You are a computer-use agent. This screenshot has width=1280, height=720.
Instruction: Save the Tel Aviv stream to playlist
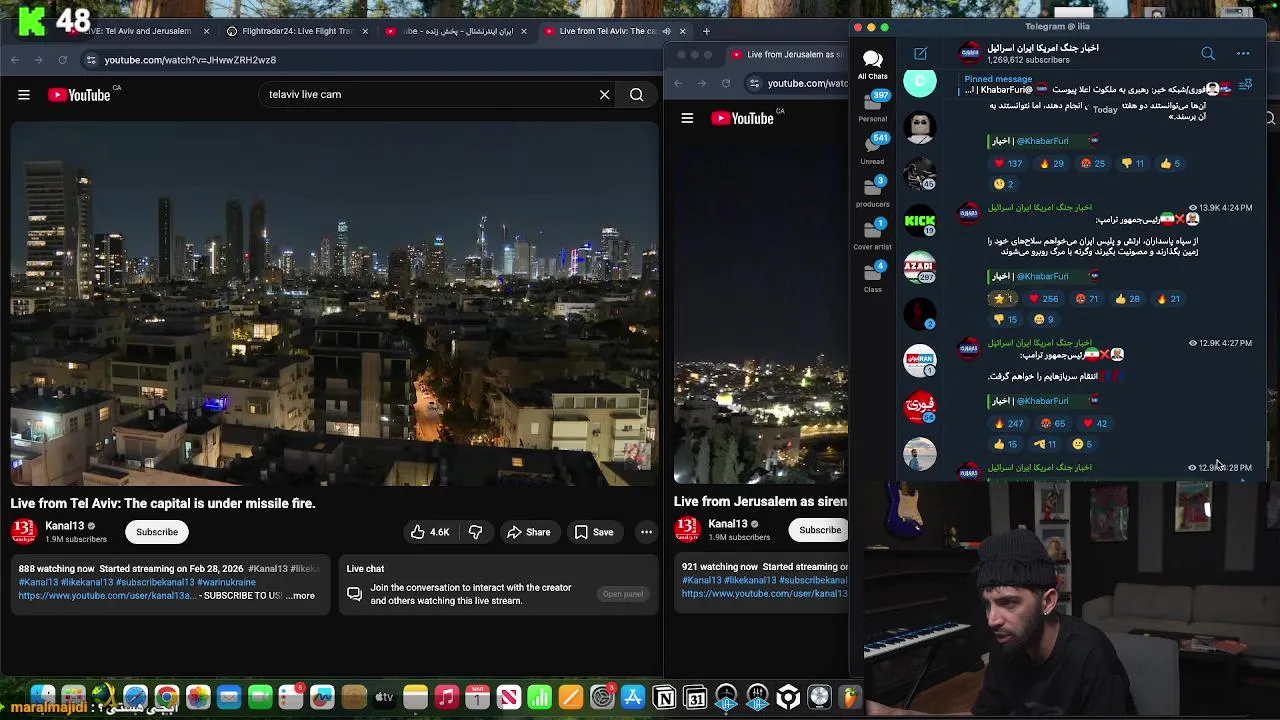click(594, 532)
